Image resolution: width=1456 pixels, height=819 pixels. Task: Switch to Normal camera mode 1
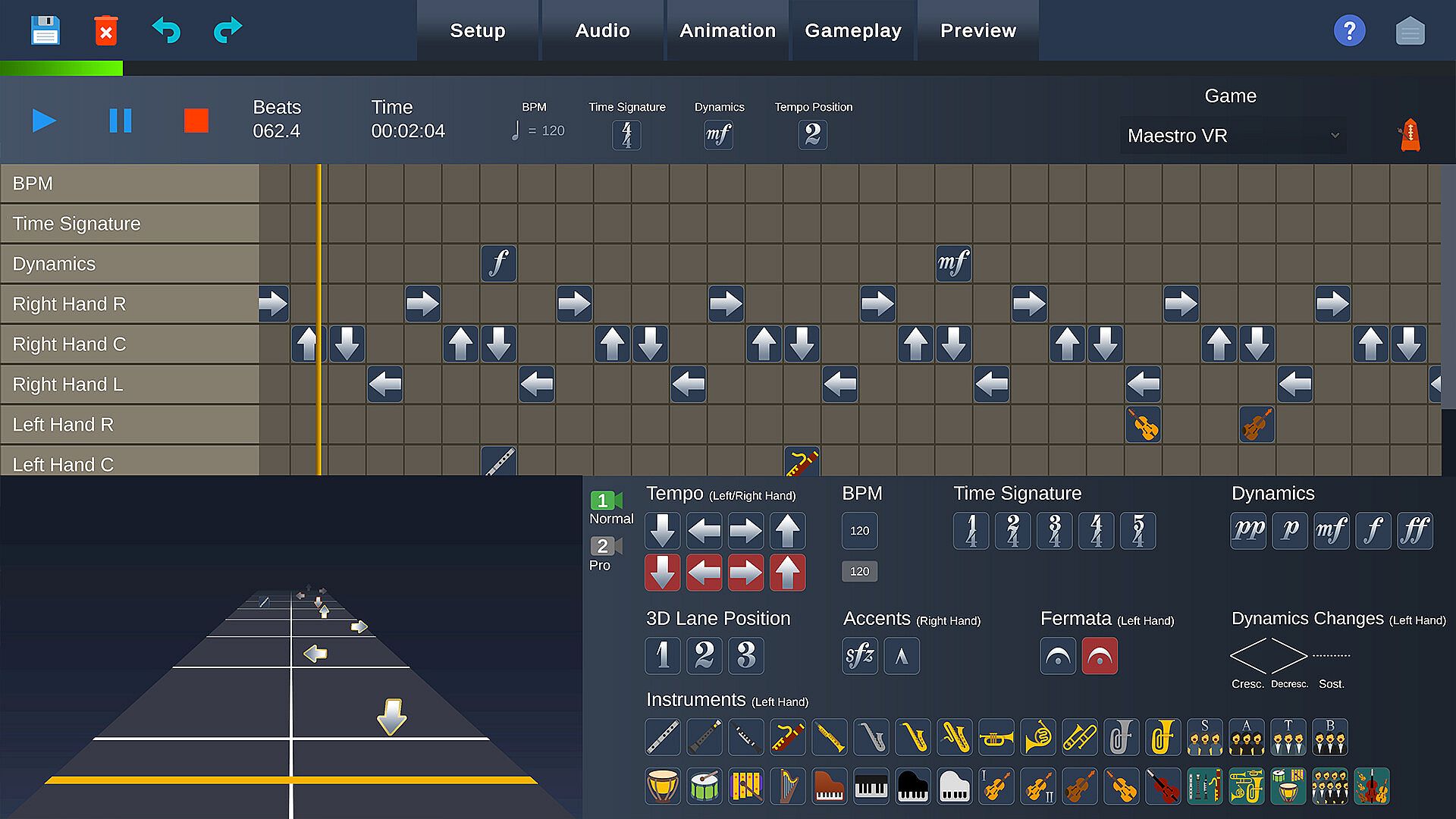606,501
